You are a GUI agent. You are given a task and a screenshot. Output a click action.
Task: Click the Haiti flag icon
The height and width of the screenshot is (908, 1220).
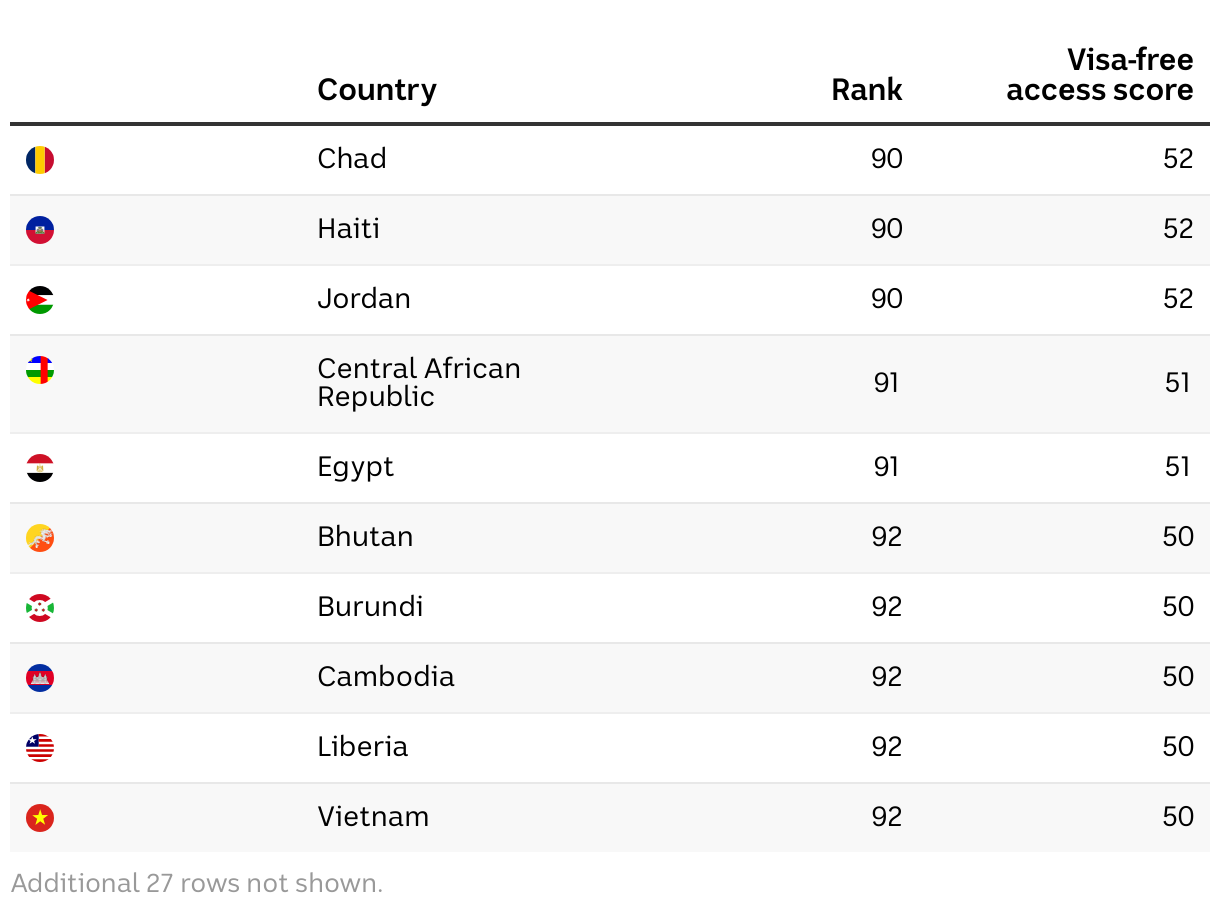[40, 230]
